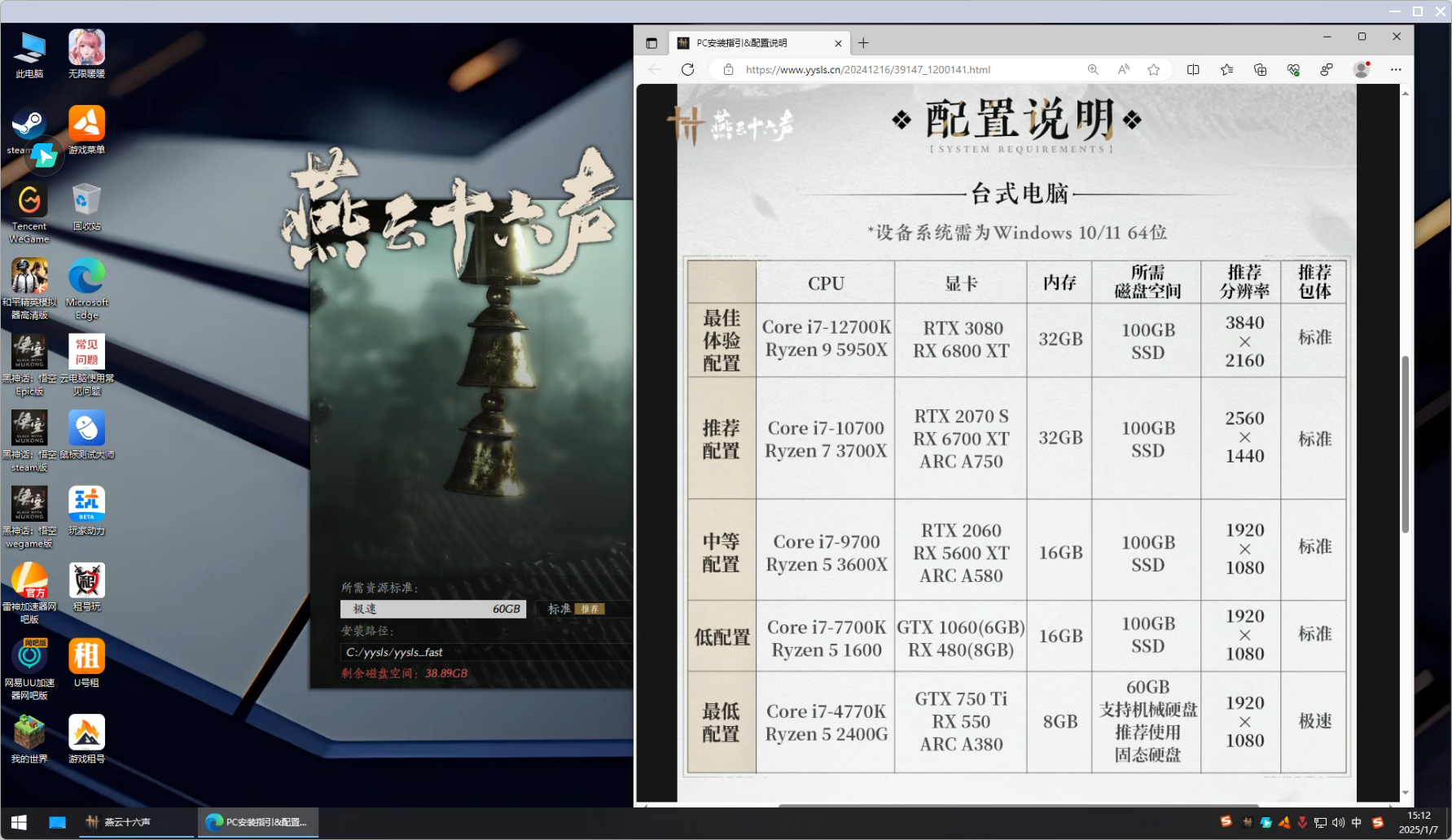This screenshot has height=840, width=1452.
Task: Launch Microsoft Edge desktop shortcut
Action: [x=86, y=289]
